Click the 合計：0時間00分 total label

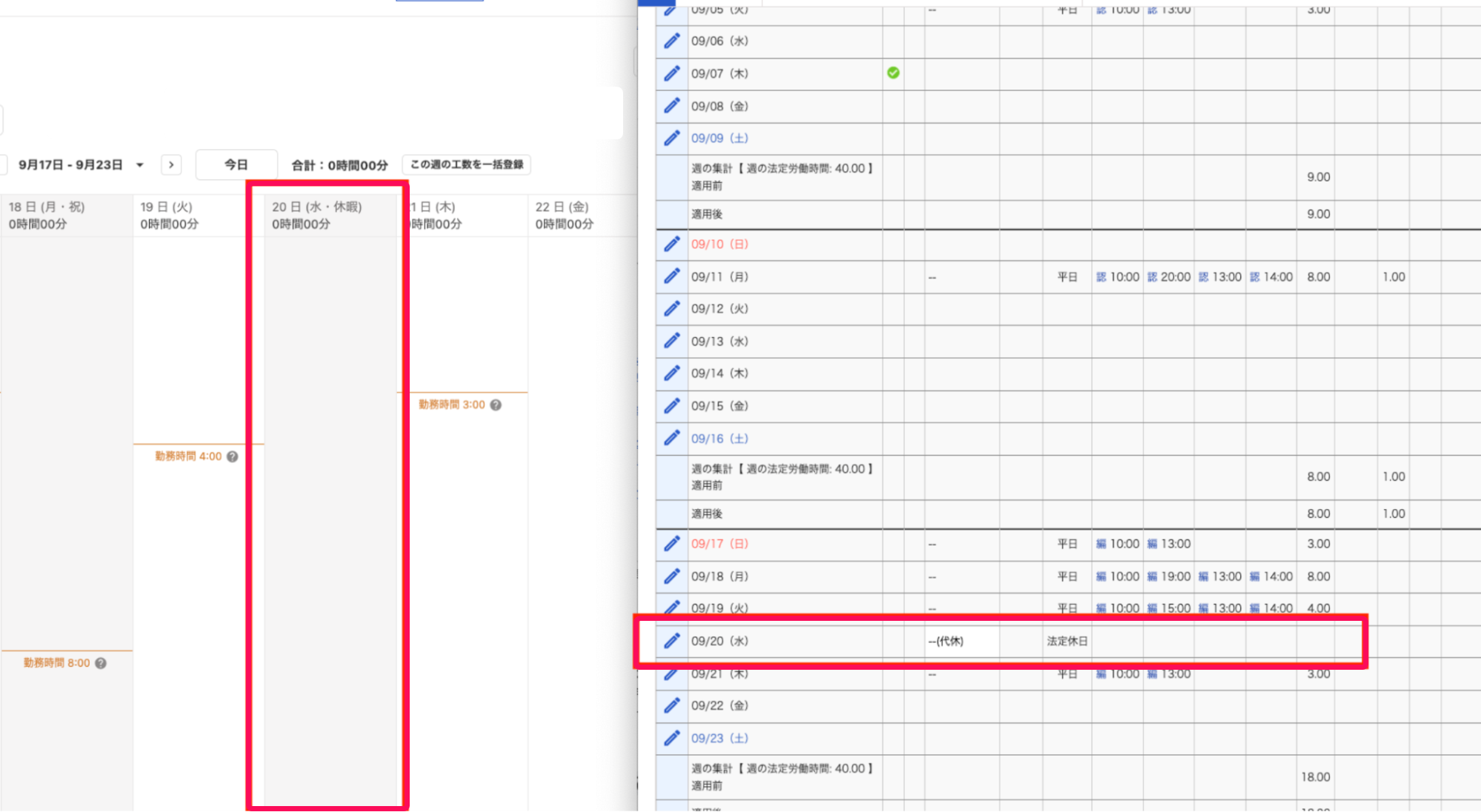339,165
